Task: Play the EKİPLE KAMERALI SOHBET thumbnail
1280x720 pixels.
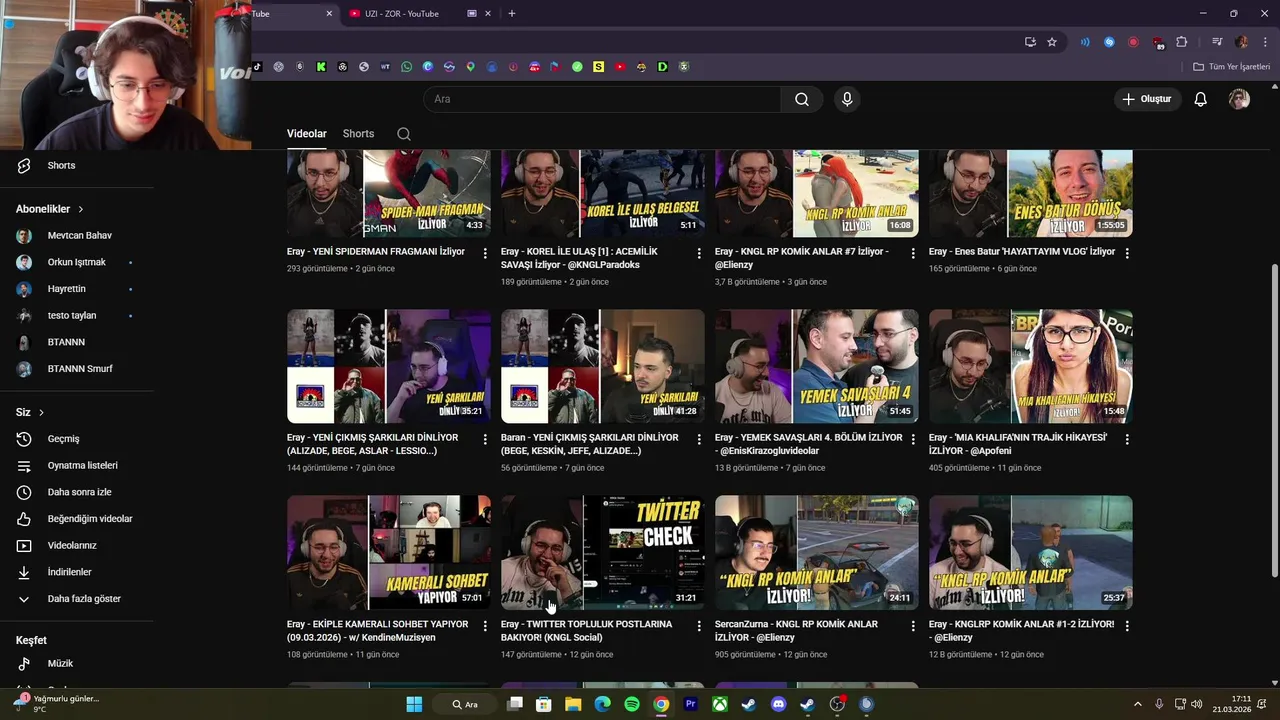Action: 389,552
